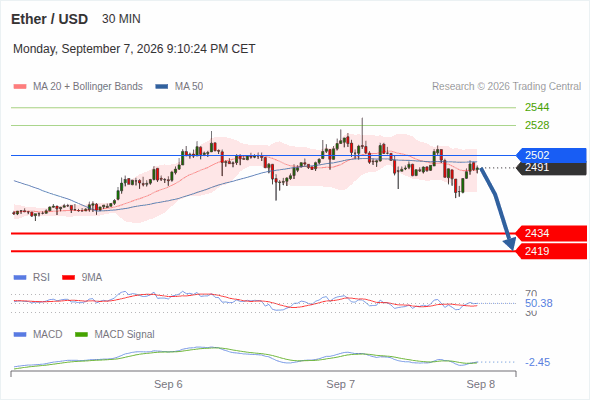Click the black 2491 current price tag
This screenshot has width=590, height=400.
(551, 168)
